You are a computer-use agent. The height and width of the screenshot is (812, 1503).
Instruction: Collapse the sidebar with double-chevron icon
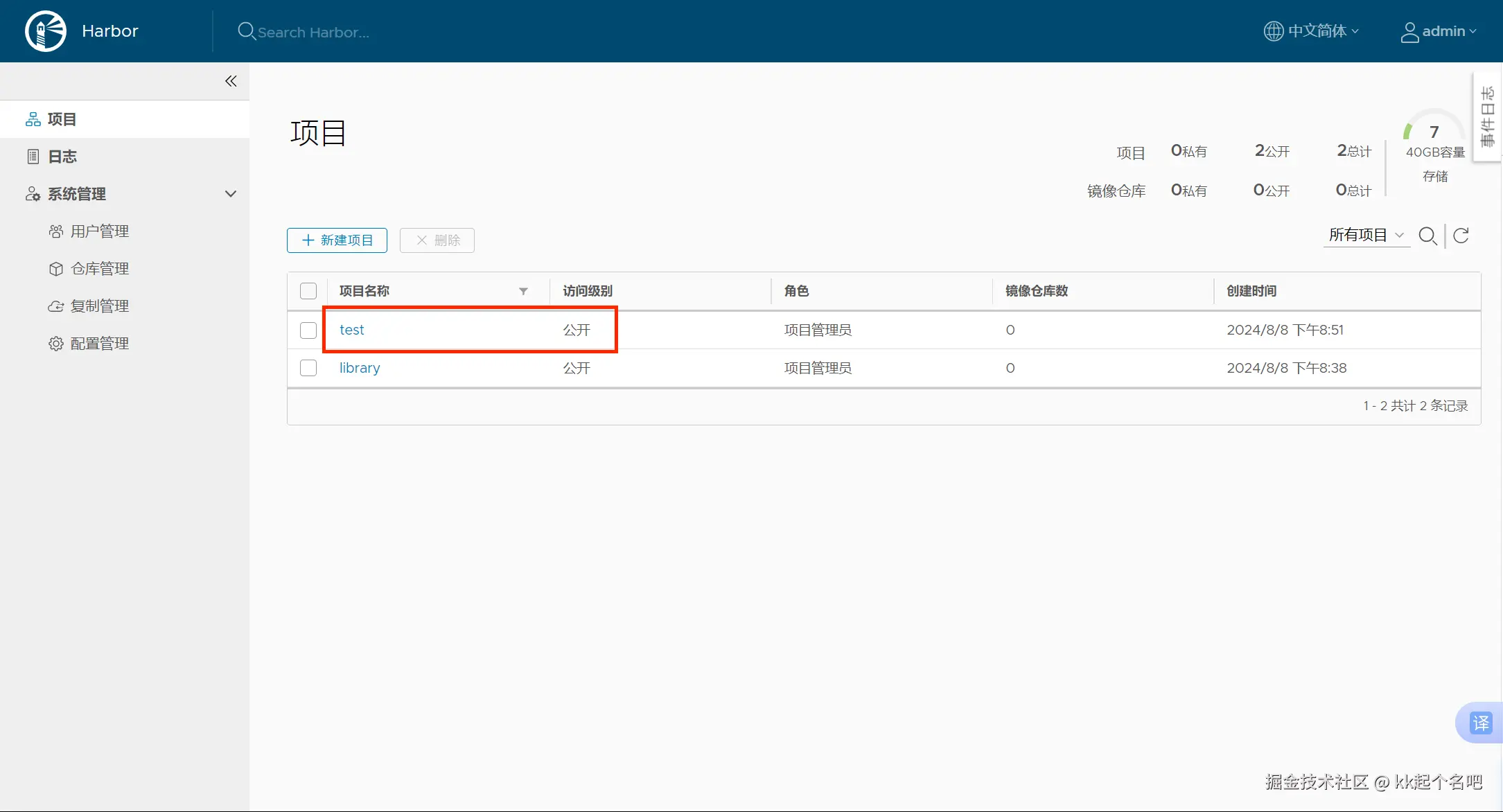click(231, 81)
